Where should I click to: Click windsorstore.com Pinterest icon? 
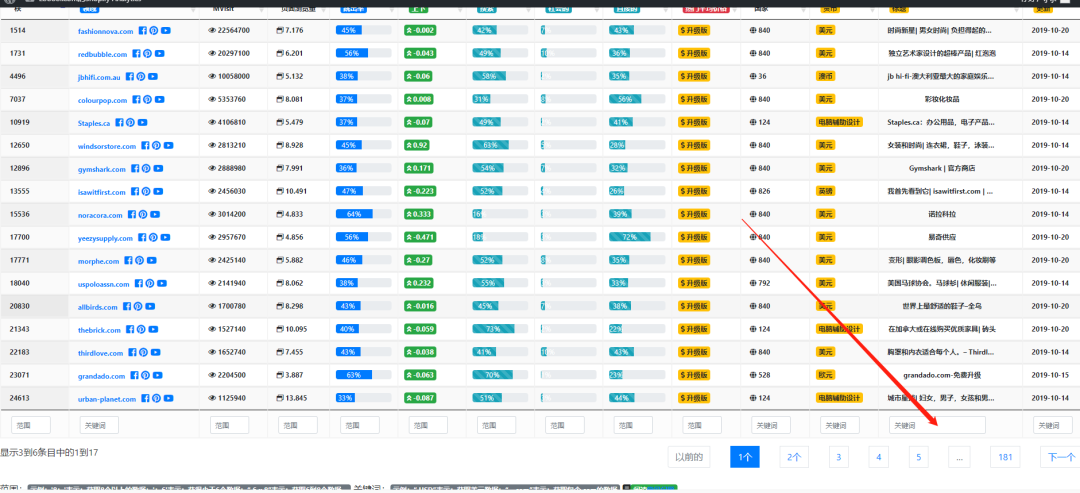click(x=156, y=146)
